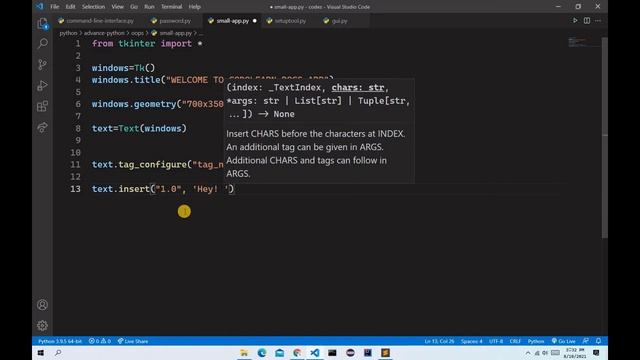640x360 pixels.
Task: Open the Run menu
Action: click(149, 7)
